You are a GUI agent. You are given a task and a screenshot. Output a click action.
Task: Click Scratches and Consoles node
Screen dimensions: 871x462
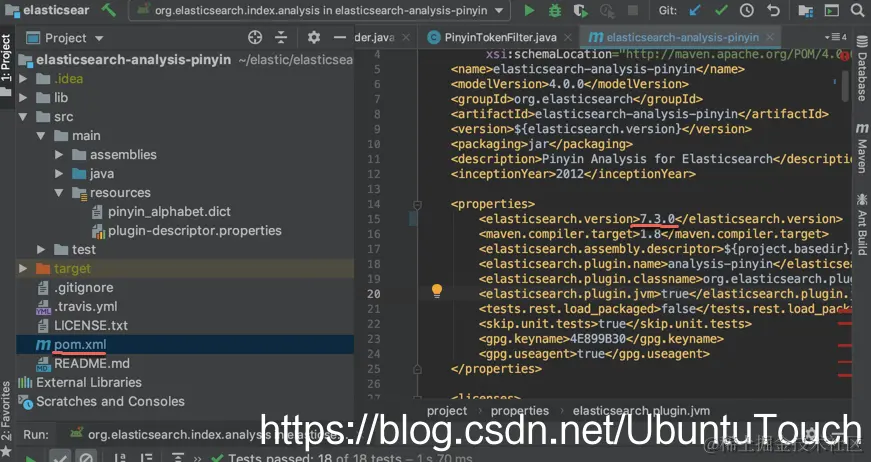click(x=110, y=401)
